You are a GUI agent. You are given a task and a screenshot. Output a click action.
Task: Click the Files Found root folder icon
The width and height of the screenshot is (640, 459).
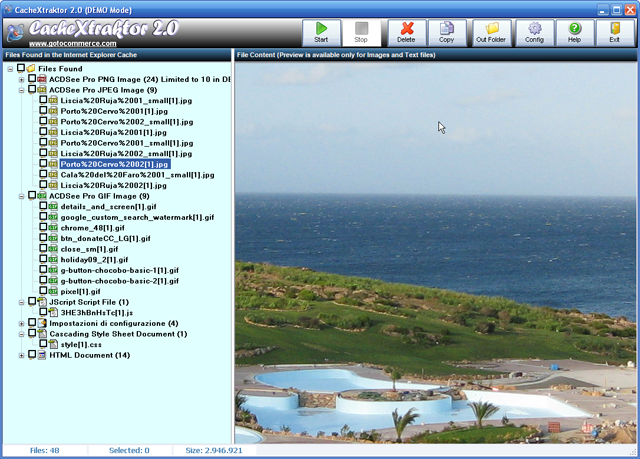click(x=31, y=69)
